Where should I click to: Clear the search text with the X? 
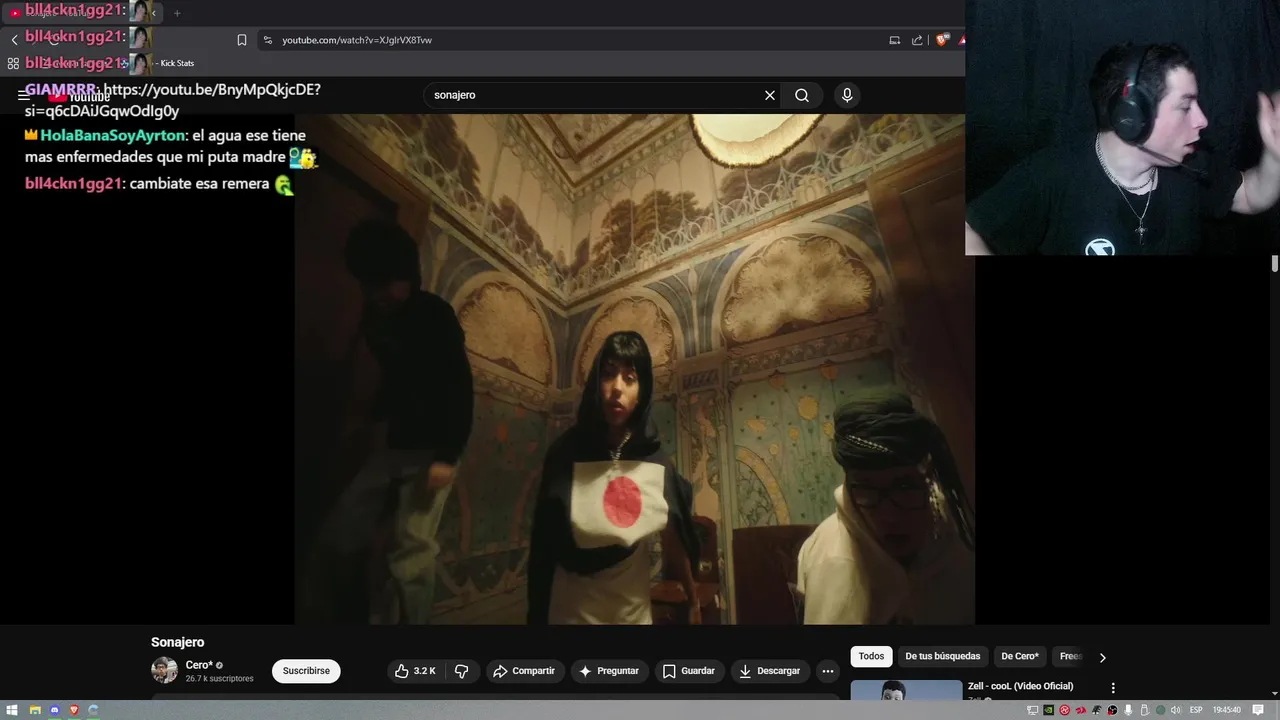(770, 95)
